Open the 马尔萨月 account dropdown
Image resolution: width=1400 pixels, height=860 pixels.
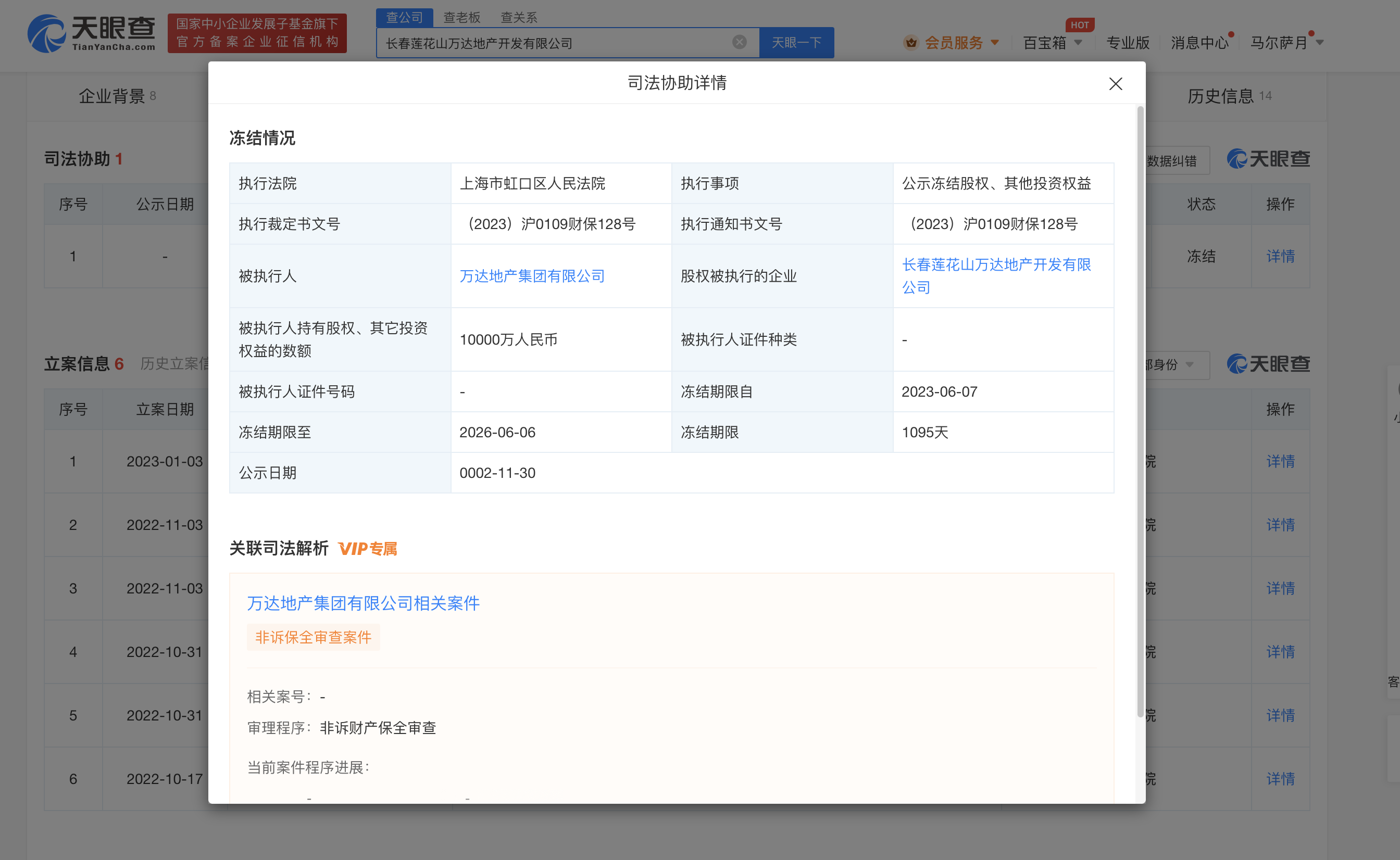[1285, 42]
